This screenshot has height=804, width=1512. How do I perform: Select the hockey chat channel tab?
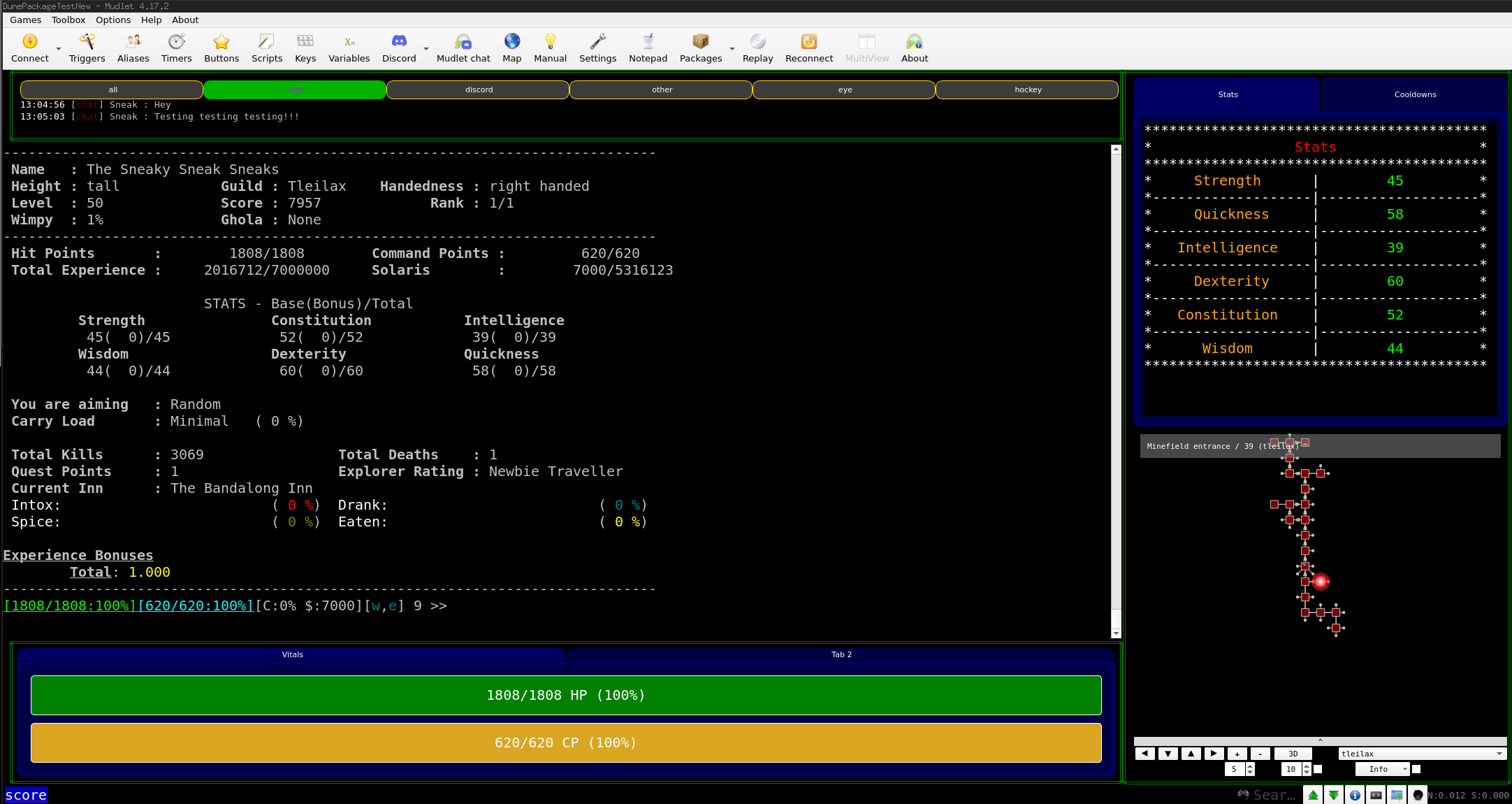(x=1028, y=89)
